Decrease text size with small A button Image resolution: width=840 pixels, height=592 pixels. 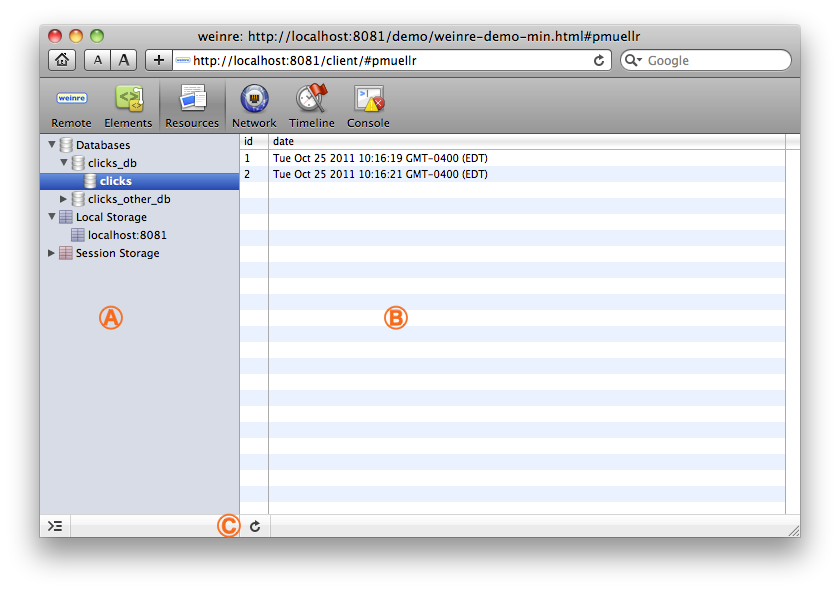tap(97, 60)
